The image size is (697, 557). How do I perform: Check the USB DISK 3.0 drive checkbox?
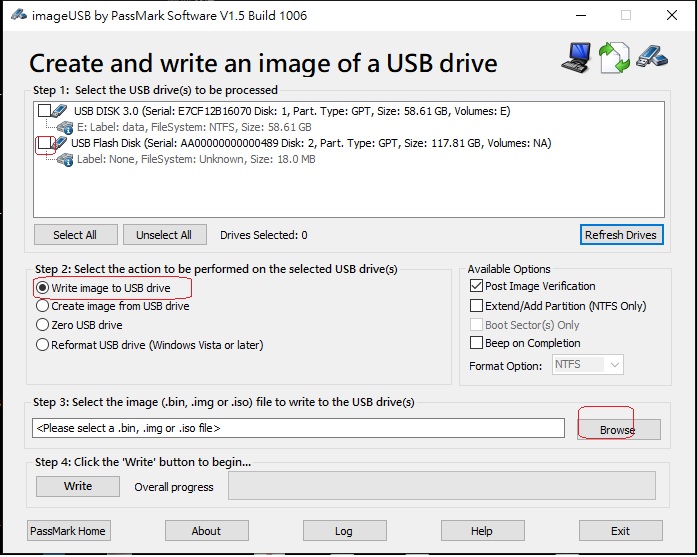click(x=45, y=111)
